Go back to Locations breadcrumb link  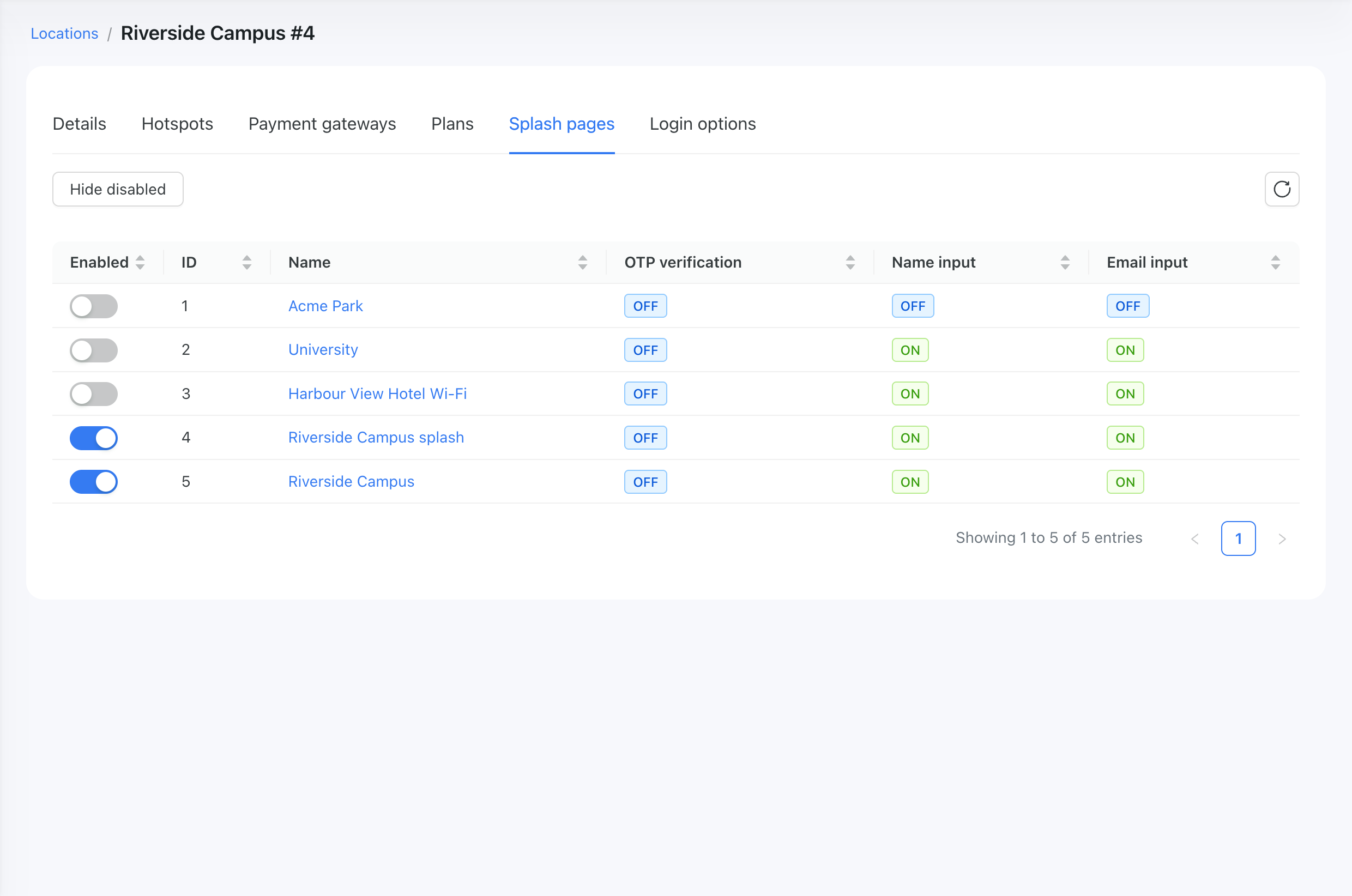click(64, 34)
